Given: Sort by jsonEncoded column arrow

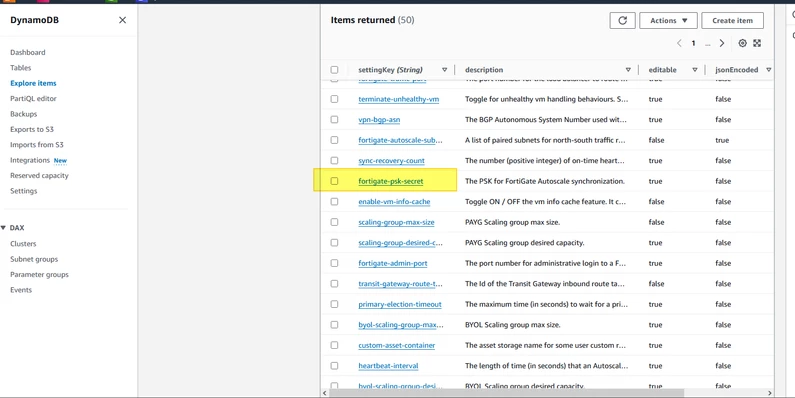Looking at the screenshot, I should 769,70.
